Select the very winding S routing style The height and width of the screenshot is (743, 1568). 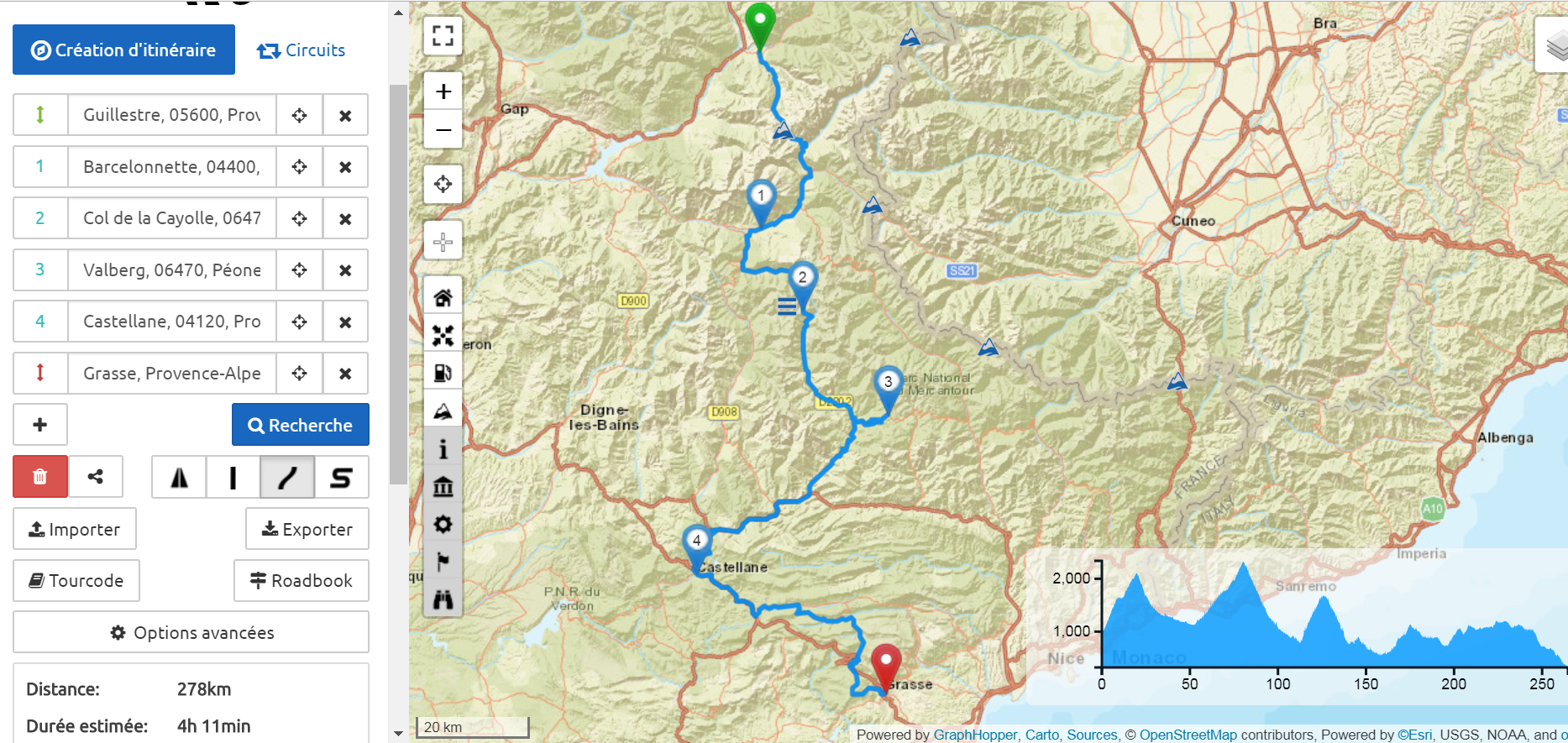[x=341, y=478]
